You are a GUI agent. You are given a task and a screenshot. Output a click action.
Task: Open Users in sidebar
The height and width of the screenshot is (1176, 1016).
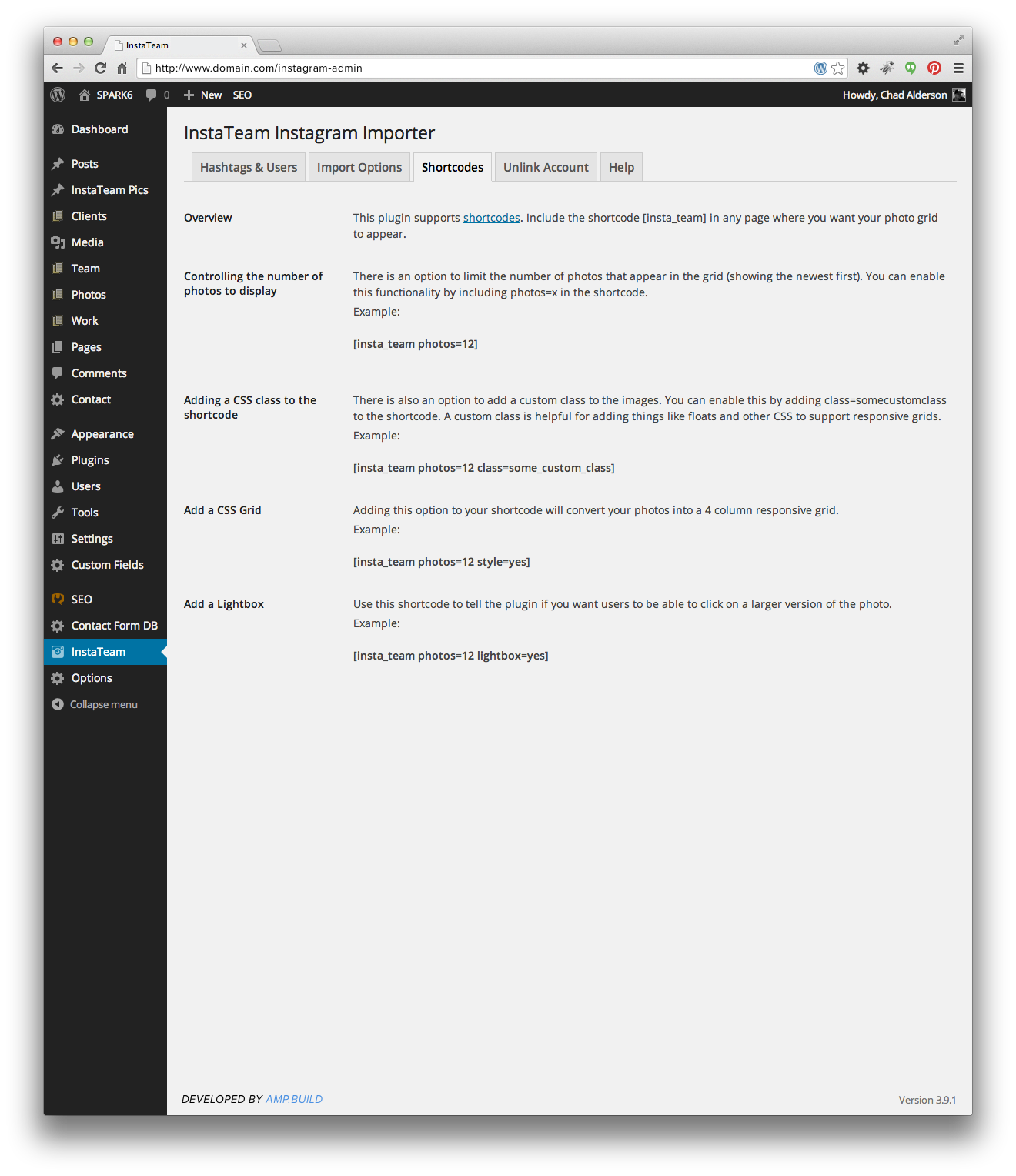point(105,486)
